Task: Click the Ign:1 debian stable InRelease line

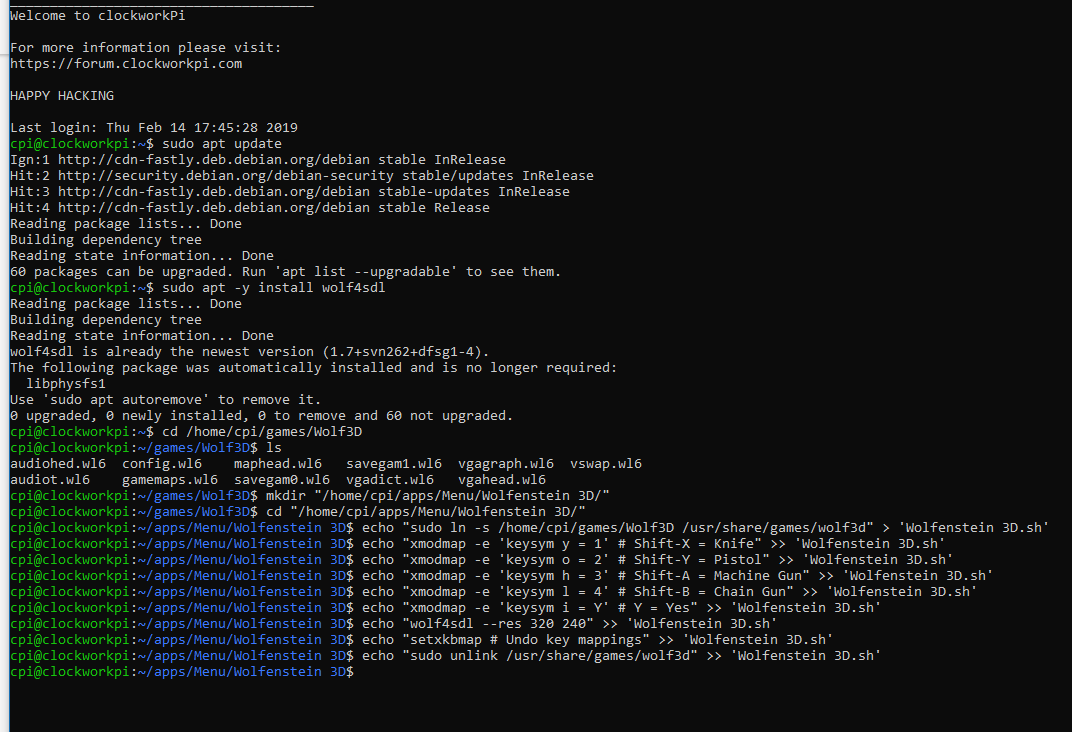Action: tap(258, 160)
